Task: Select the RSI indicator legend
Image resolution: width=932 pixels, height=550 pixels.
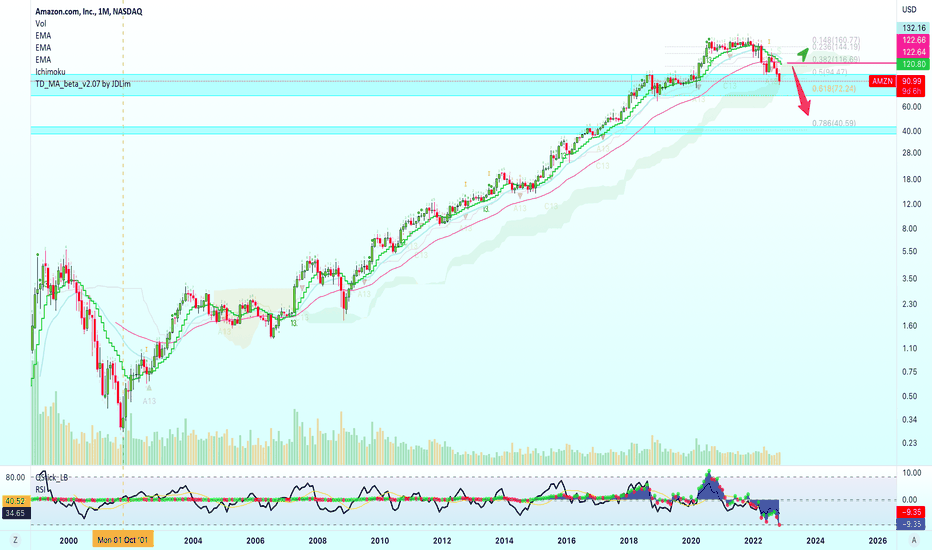Action: 40,489
